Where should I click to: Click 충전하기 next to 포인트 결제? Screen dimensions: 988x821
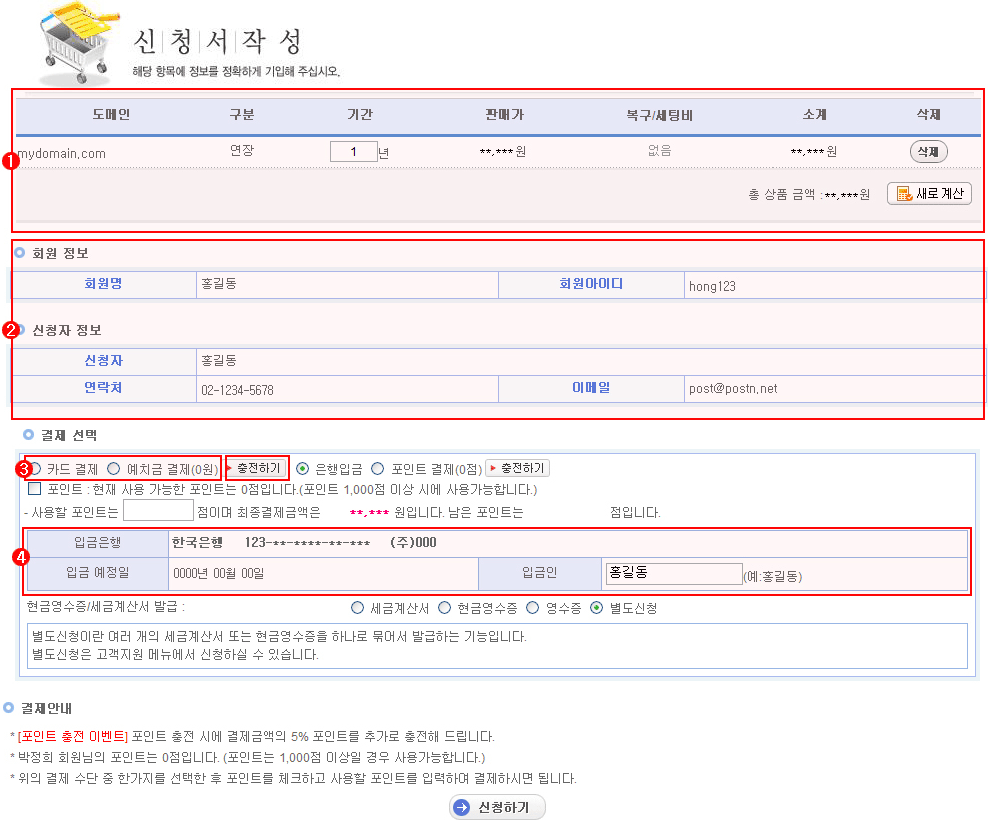tap(517, 468)
